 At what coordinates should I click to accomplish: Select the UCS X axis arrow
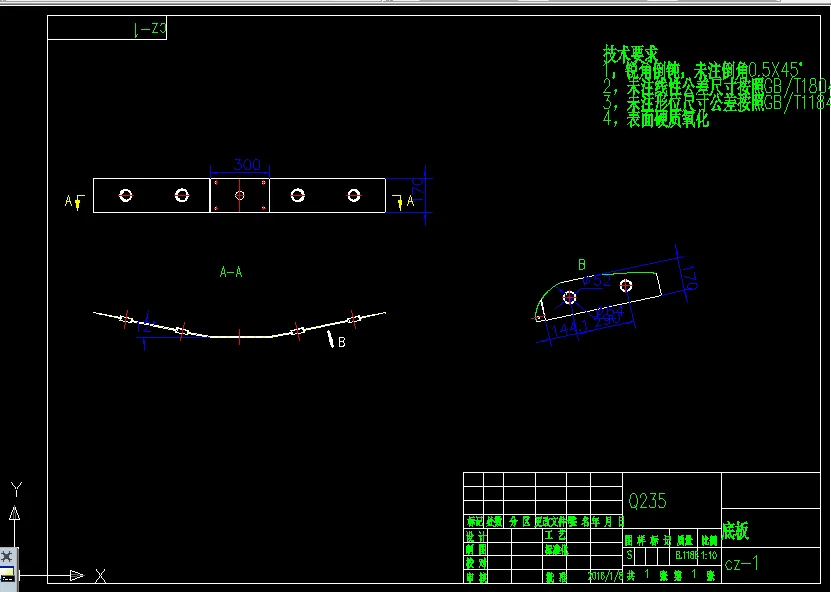(77, 575)
